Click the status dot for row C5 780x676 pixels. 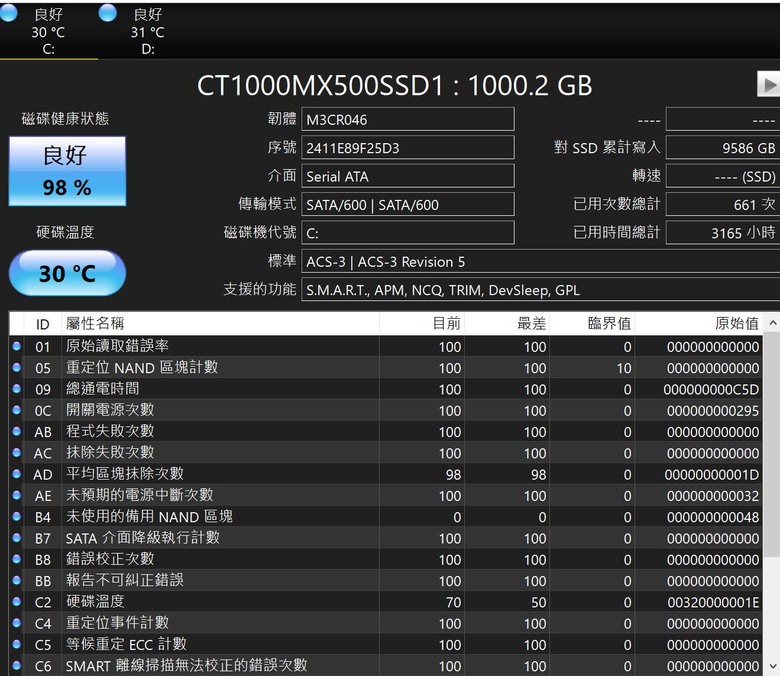tap(16, 644)
